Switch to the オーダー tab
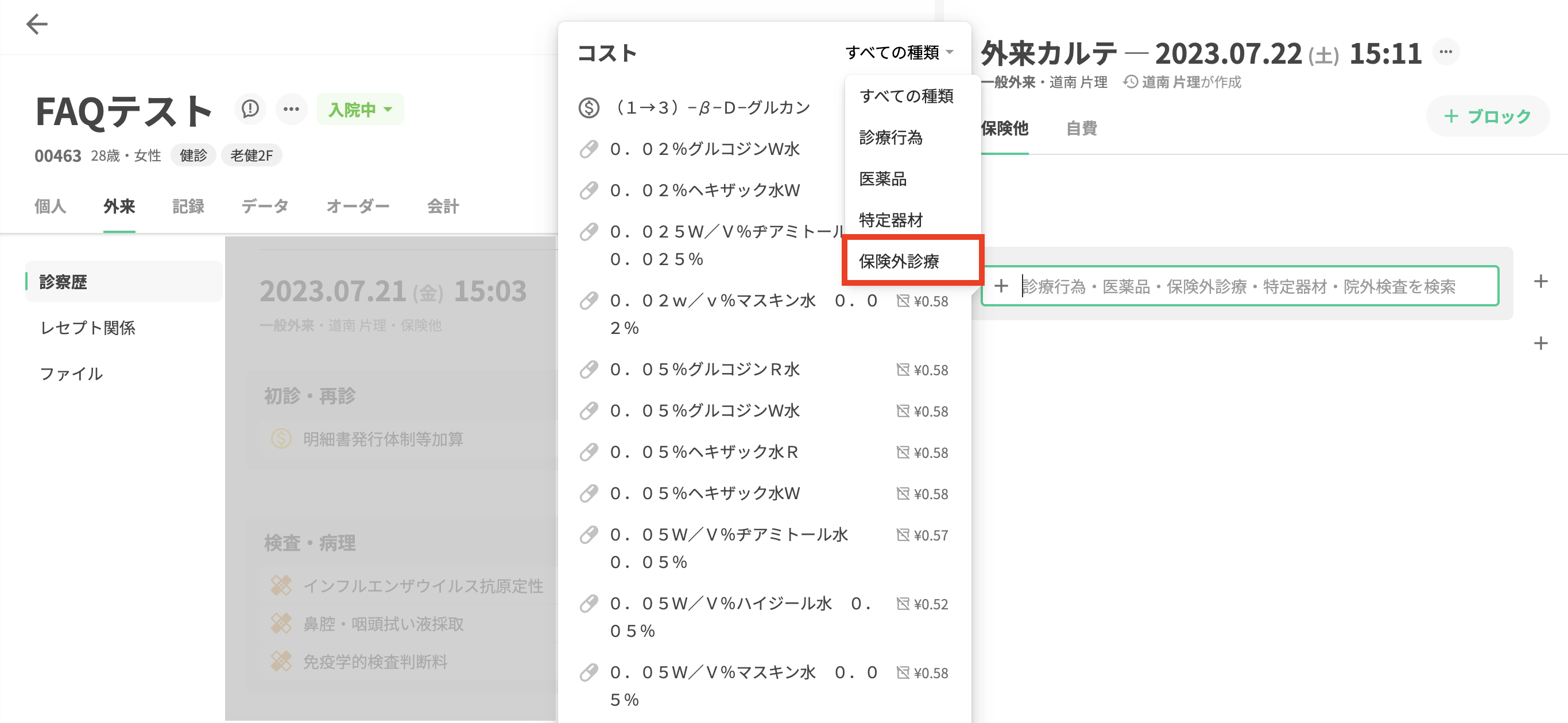This screenshot has height=723, width=1568. coord(358,207)
